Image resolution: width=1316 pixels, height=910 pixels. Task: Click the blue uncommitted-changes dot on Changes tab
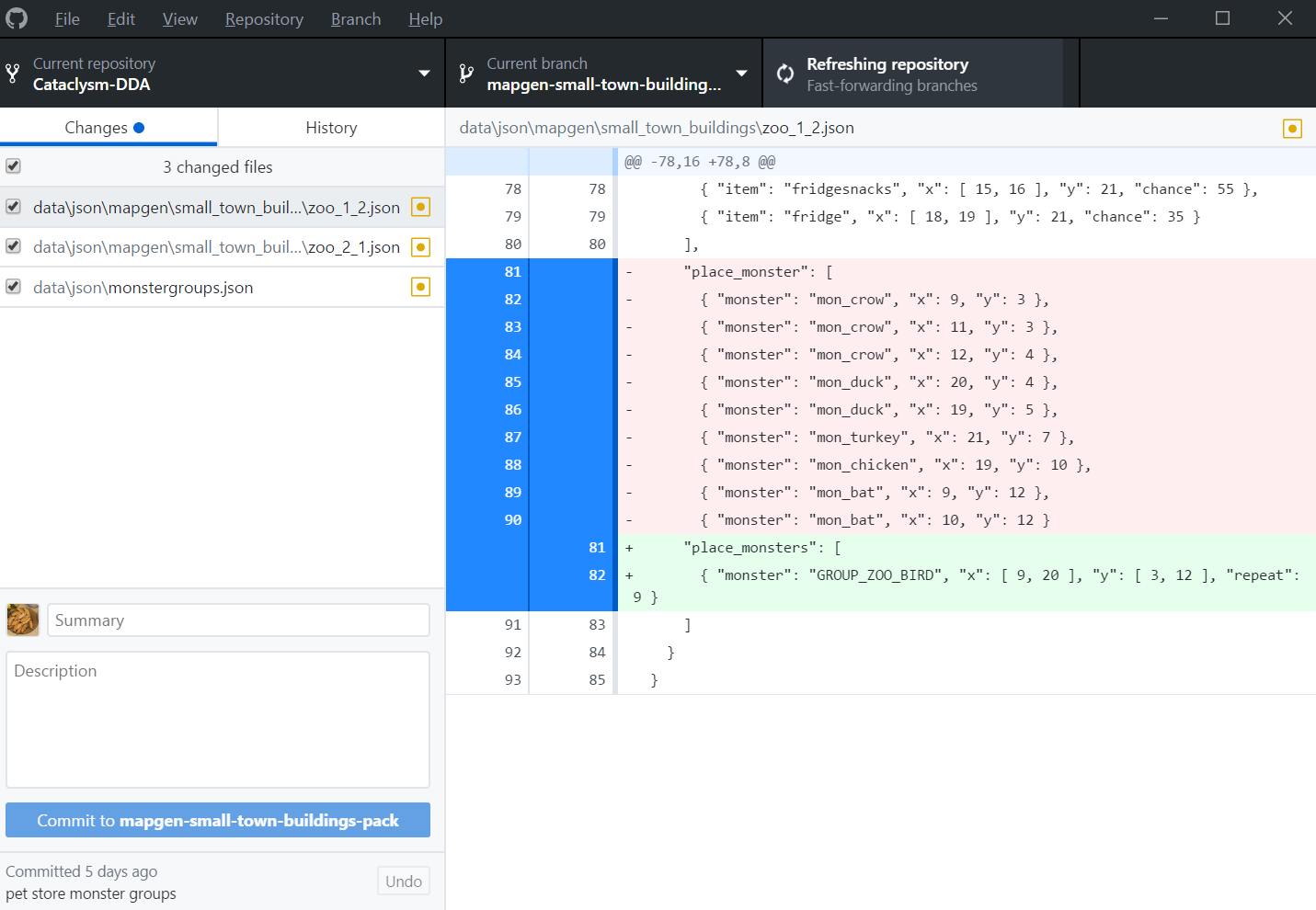click(139, 128)
